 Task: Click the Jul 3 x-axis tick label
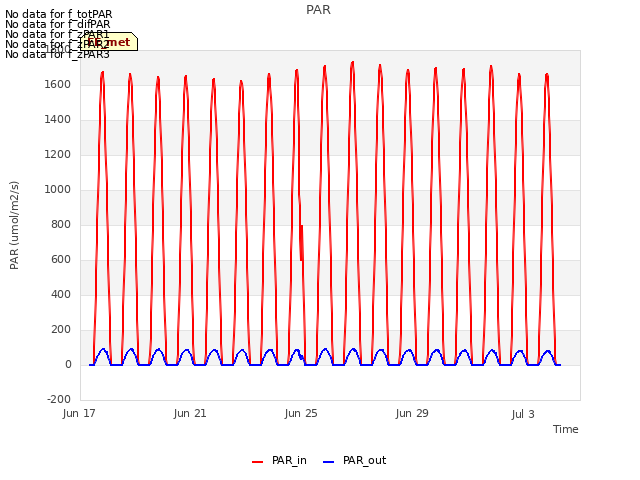pos(523,414)
